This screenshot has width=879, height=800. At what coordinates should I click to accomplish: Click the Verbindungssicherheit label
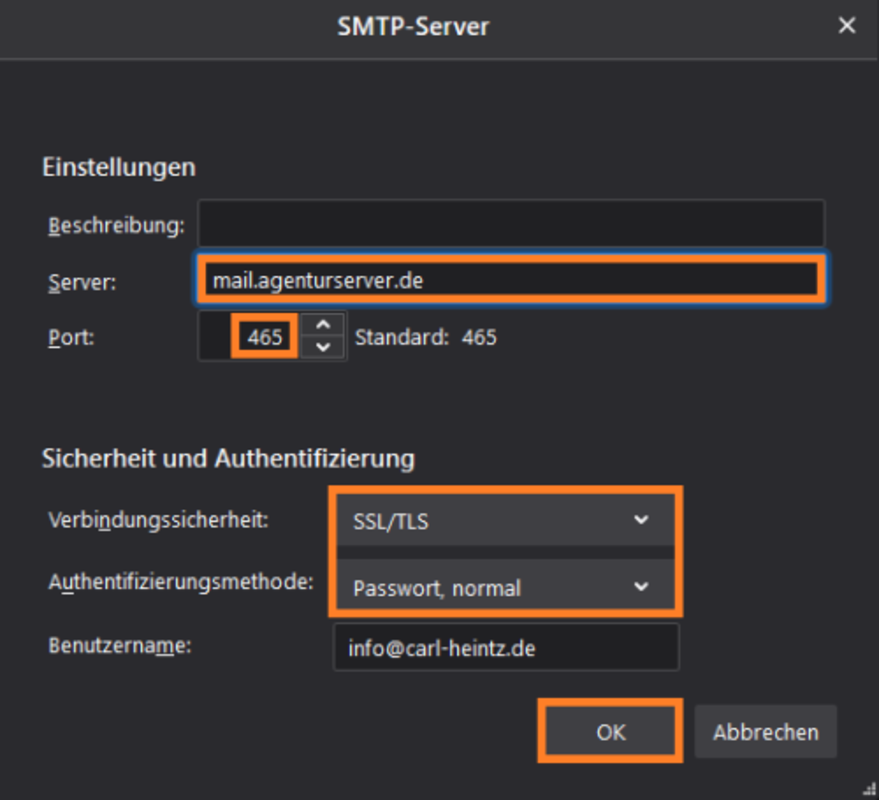click(x=159, y=520)
